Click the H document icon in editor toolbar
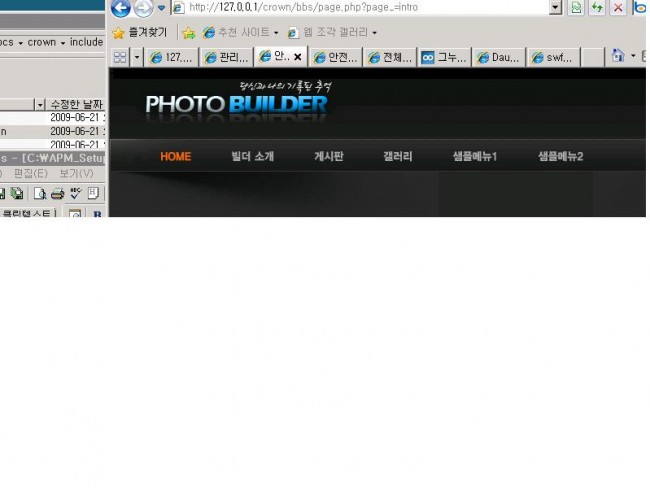This screenshot has width=650, height=488. [x=93, y=193]
